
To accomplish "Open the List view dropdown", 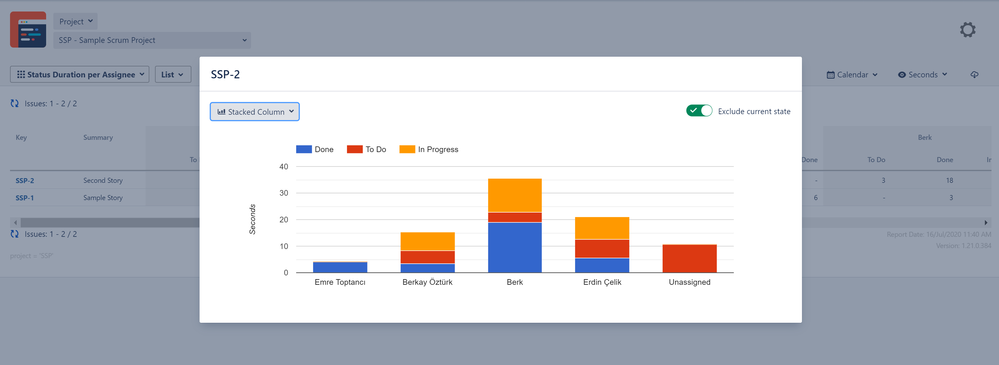I will pos(173,75).
